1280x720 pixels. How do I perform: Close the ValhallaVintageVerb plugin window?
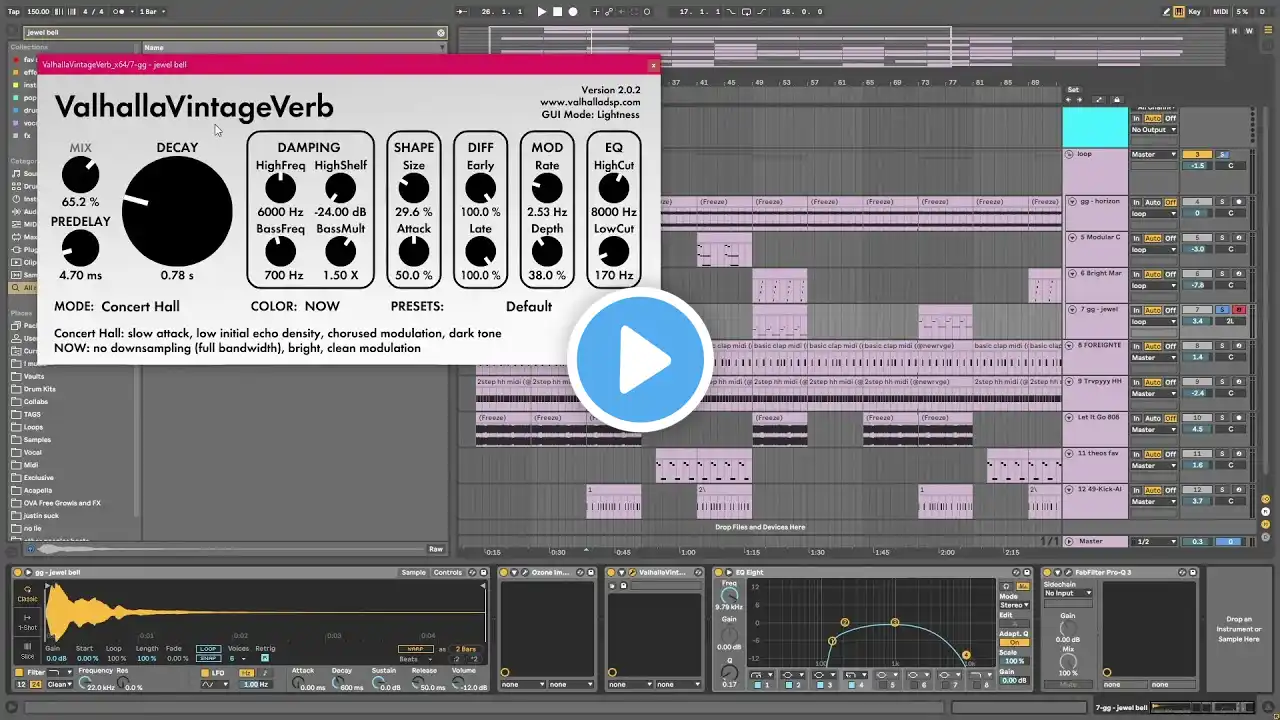coord(654,65)
